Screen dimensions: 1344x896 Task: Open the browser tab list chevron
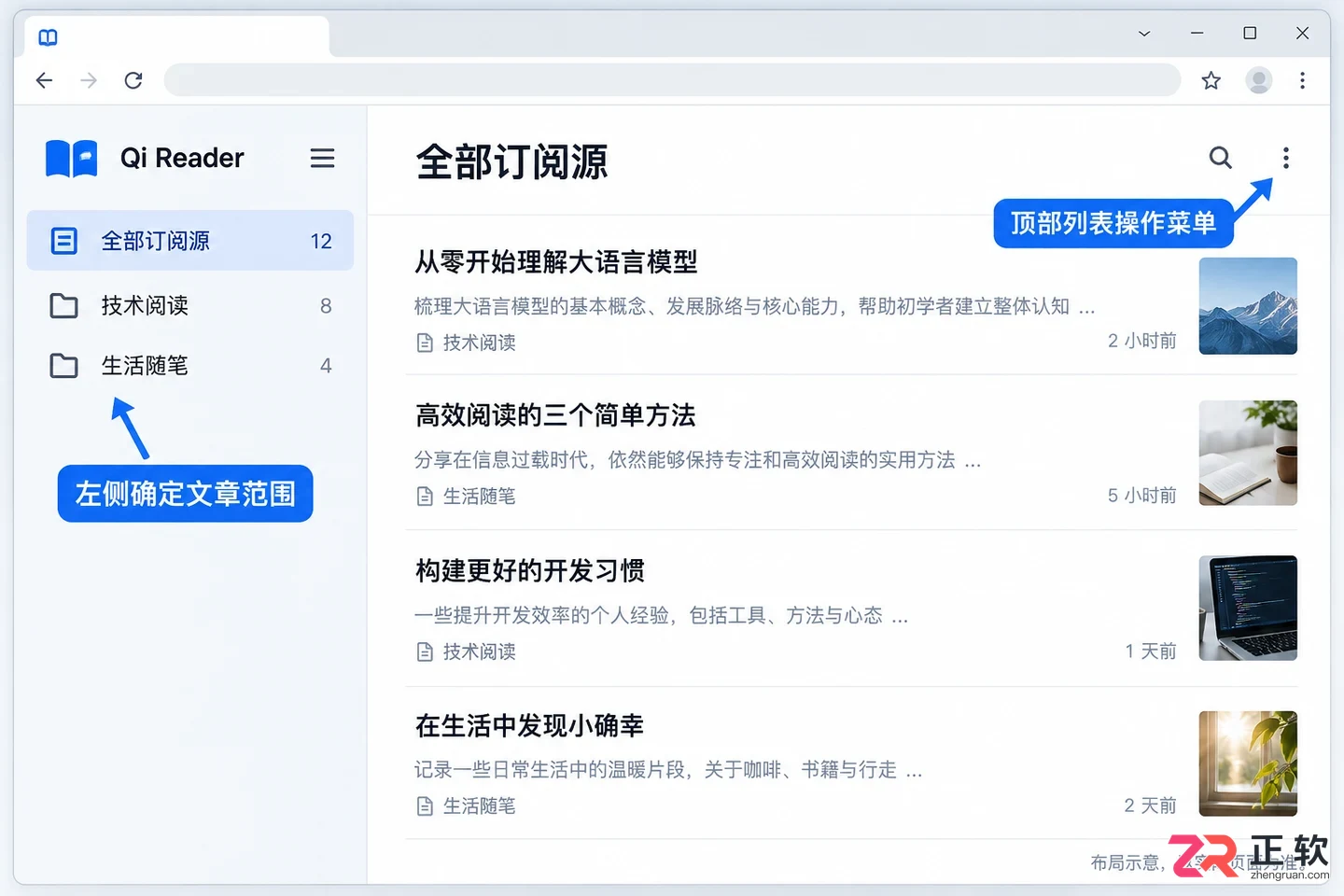pyautogui.click(x=1143, y=34)
